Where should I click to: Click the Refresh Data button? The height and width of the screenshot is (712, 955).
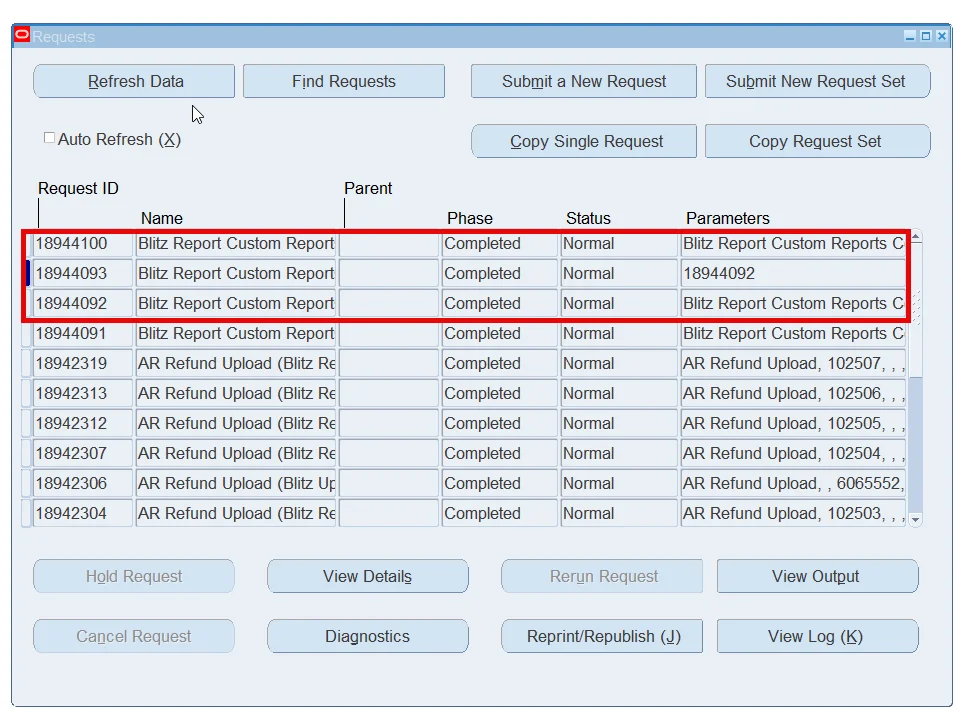[x=134, y=81]
